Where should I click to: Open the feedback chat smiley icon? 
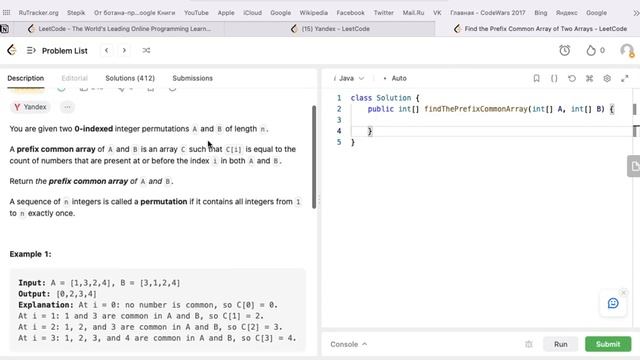click(613, 303)
